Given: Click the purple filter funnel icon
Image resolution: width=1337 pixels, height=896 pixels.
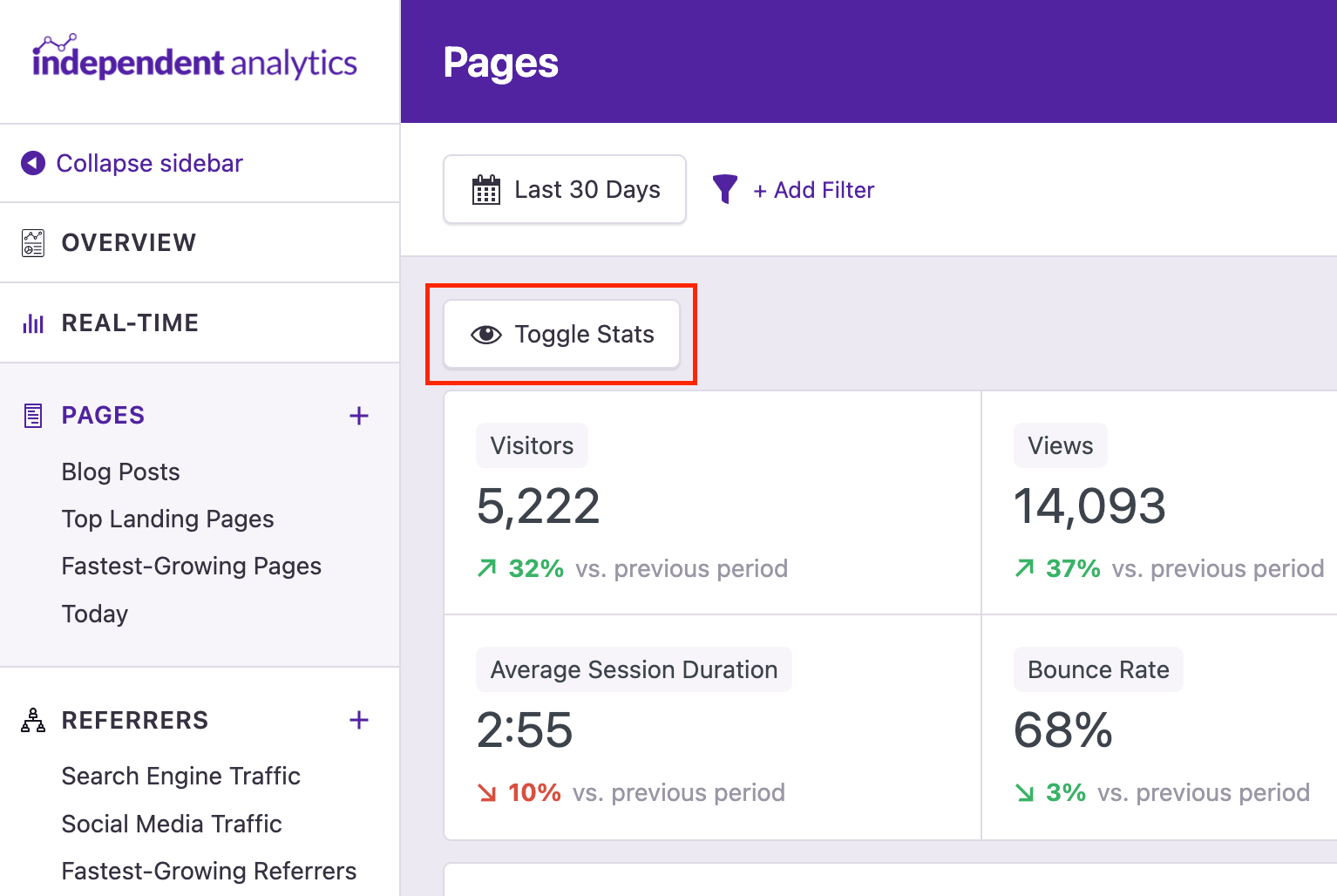Looking at the screenshot, I should [725, 189].
